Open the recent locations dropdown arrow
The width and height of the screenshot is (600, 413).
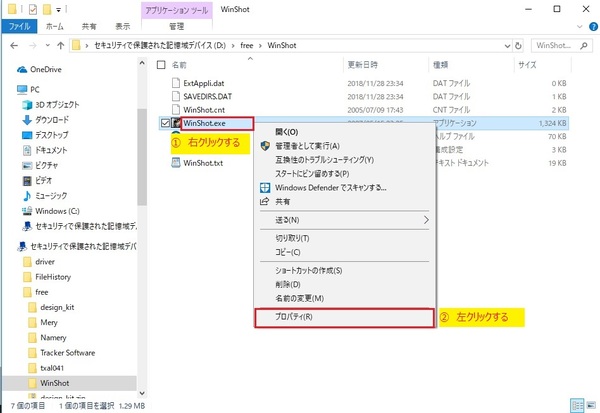[x=47, y=46]
